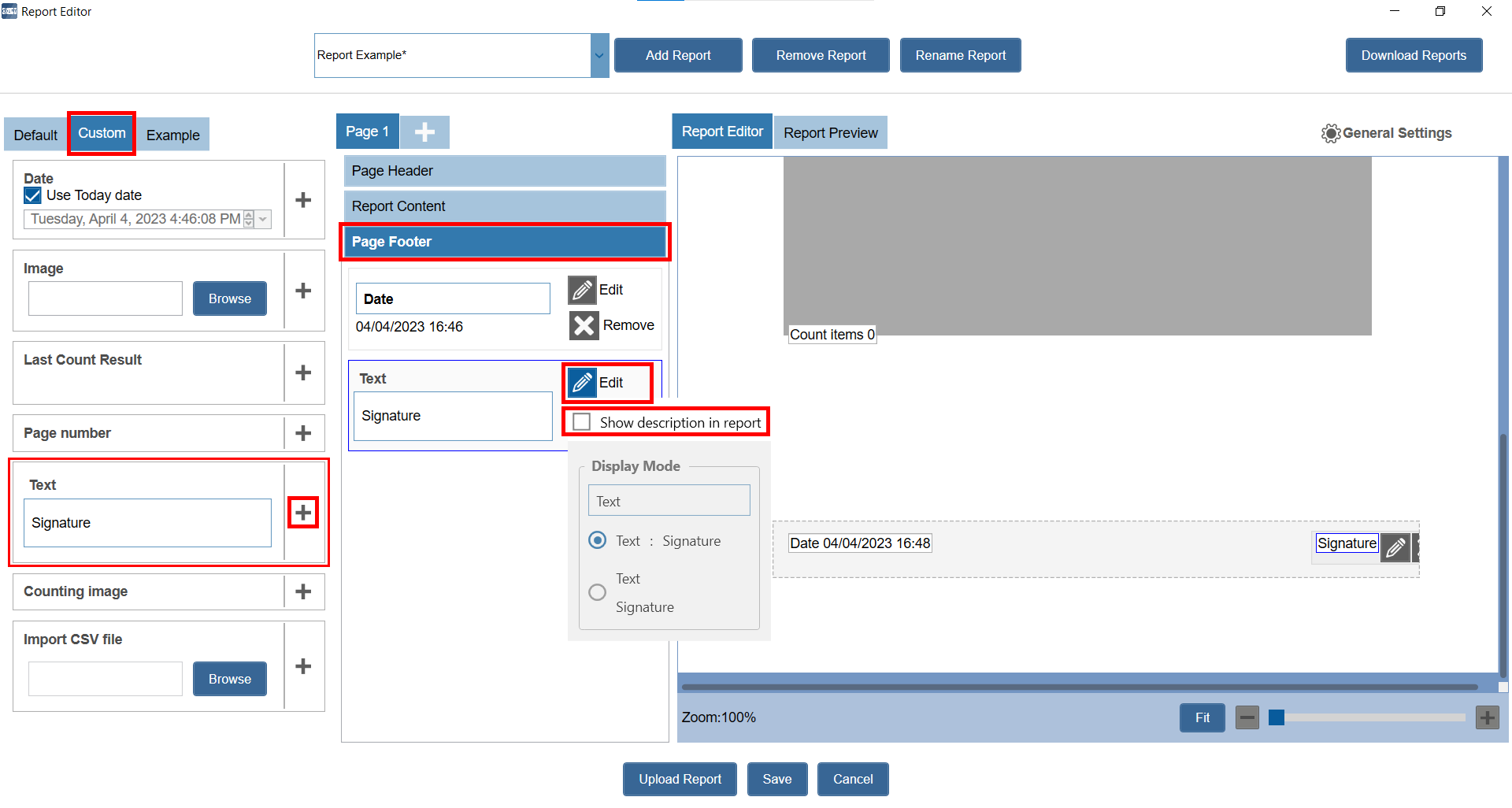Switch to the Report Preview tab
This screenshot has height=808, width=1512.
click(x=830, y=133)
